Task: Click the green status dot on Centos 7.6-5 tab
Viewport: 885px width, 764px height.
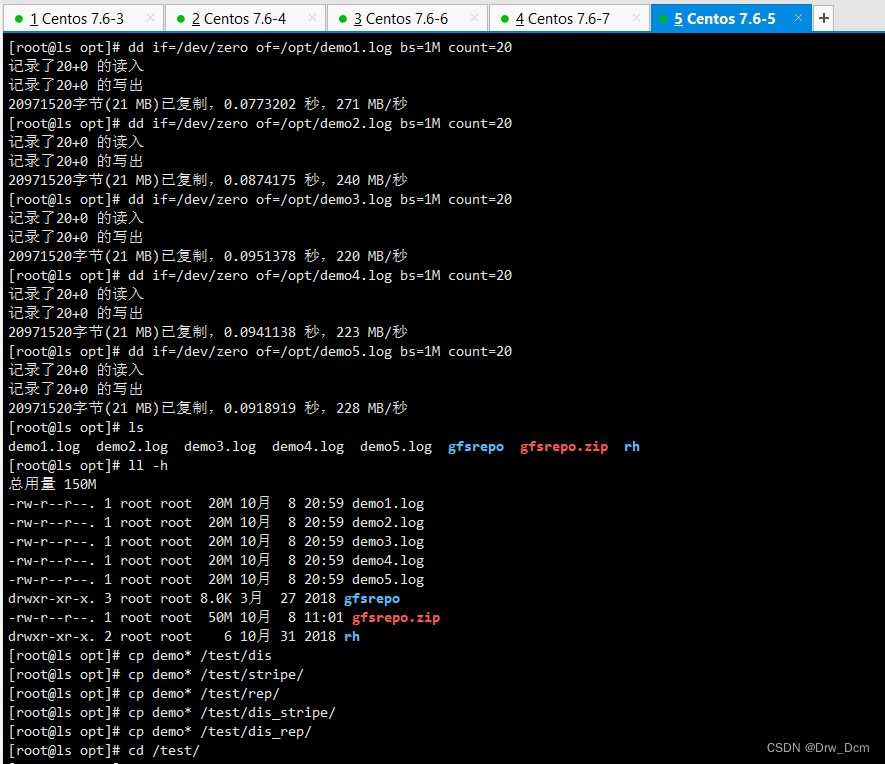Action: pyautogui.click(x=663, y=19)
